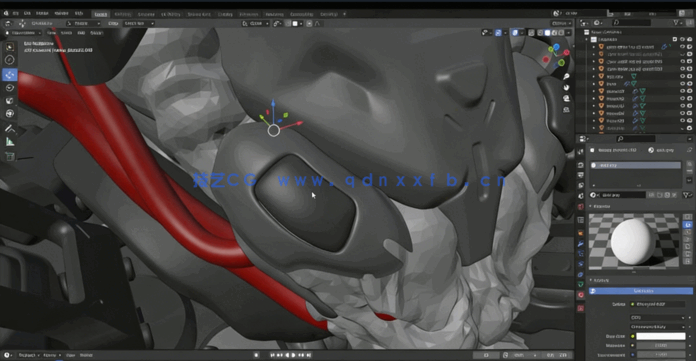
Task: Select the Scale tool in left toolbar
Action: [10, 100]
